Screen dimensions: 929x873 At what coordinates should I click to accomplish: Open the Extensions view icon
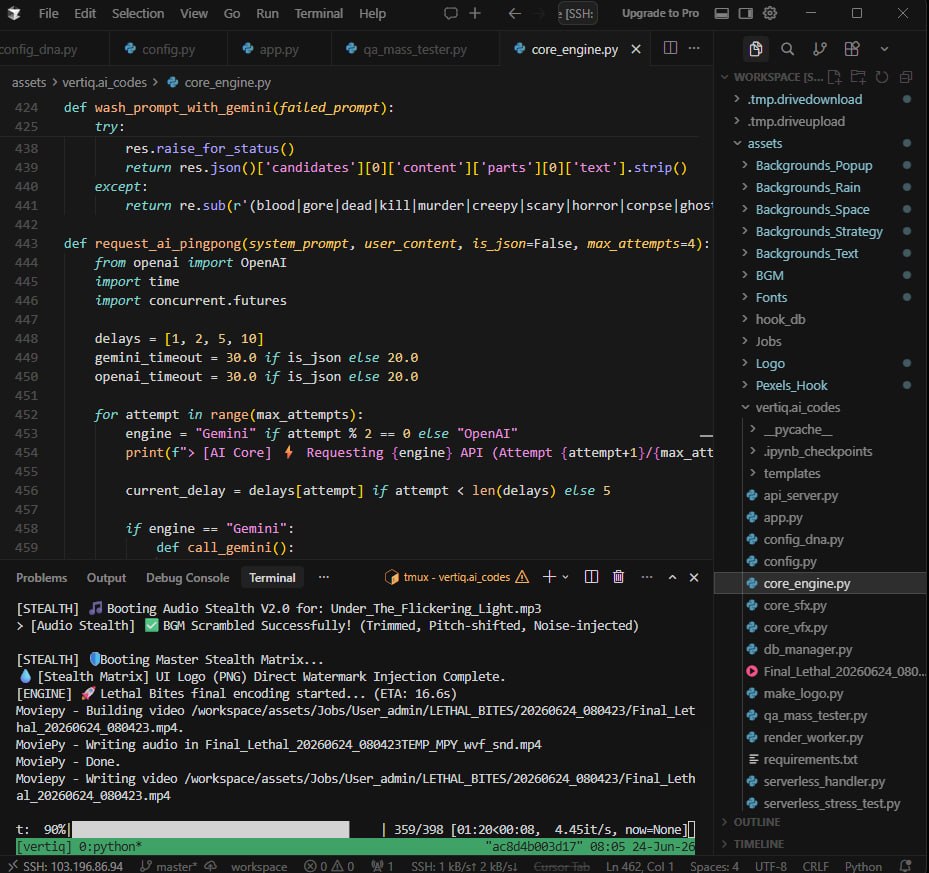[852, 49]
